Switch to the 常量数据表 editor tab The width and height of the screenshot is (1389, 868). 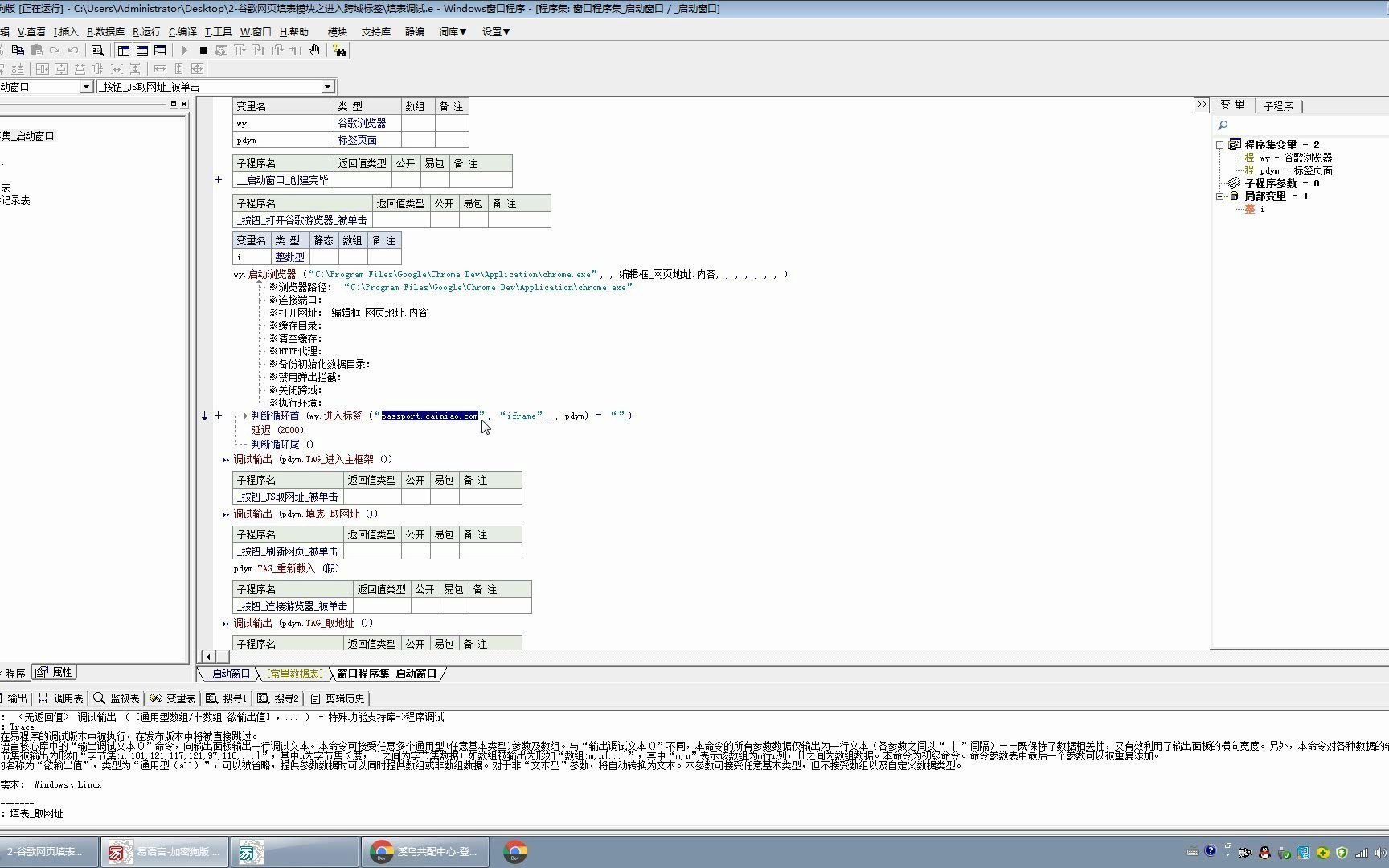point(295,674)
